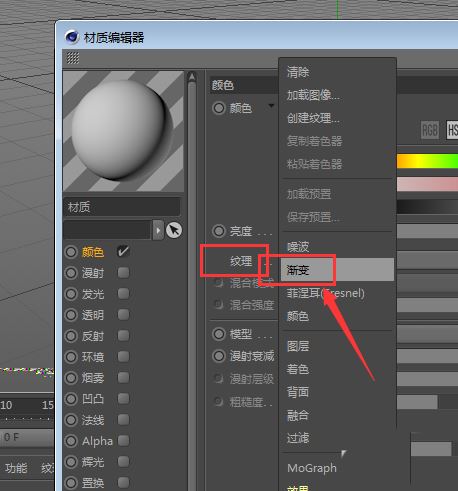Click the 材质 name input field
Image resolution: width=458 pixels, height=491 pixels.
[x=122, y=207]
